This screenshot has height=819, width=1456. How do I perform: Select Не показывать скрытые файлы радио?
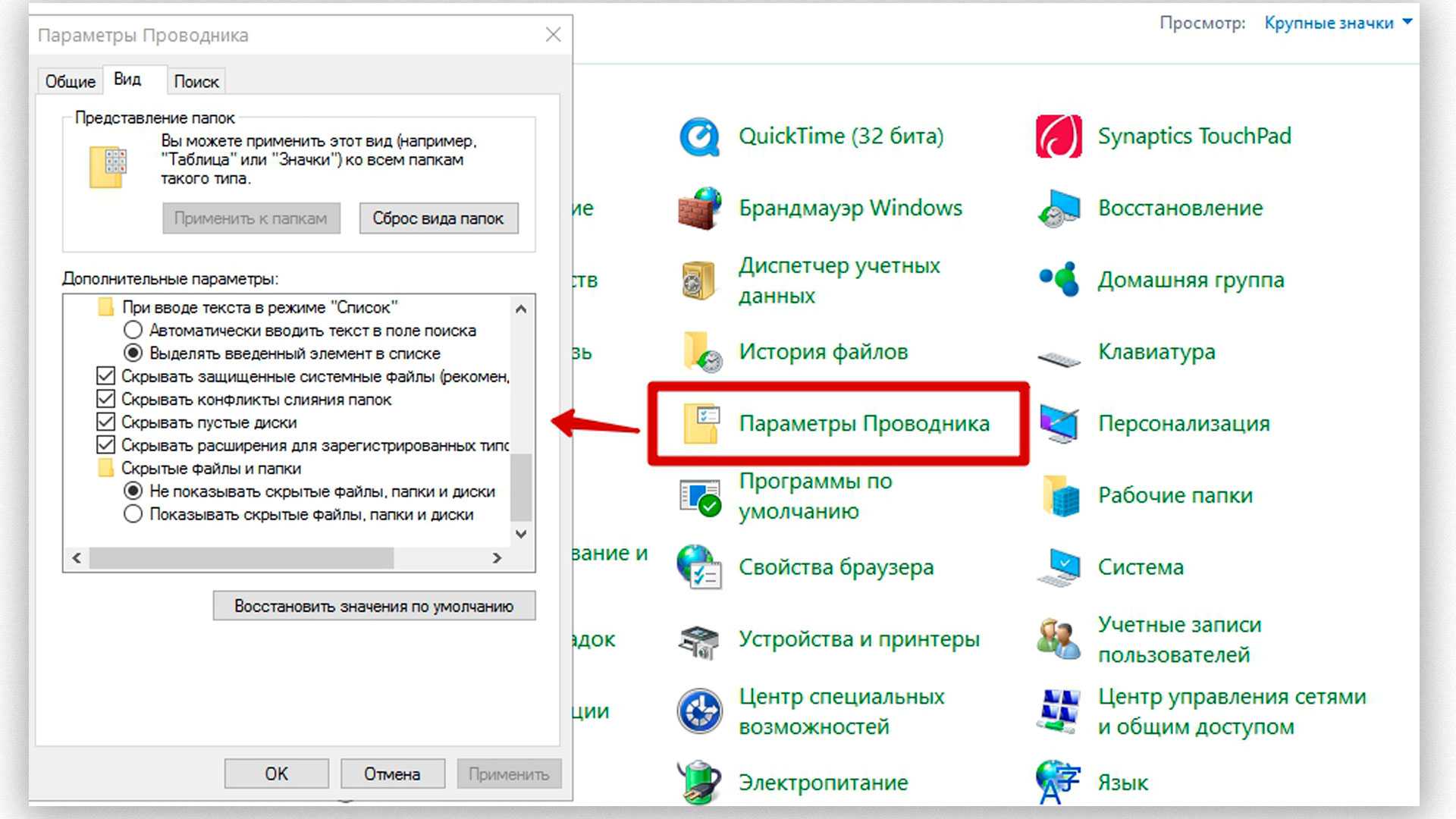pos(133,491)
